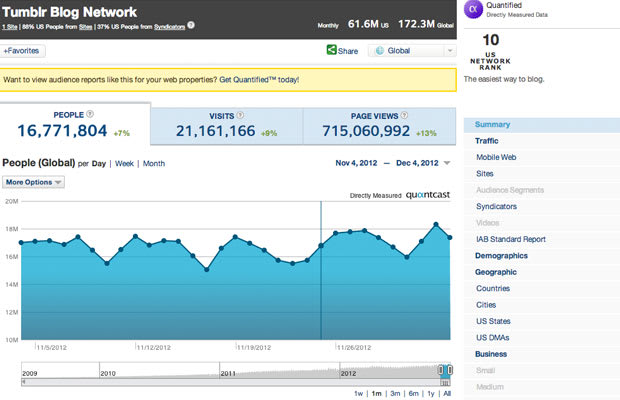Click the 1 Site link in header
The image size is (620, 400).
tap(9, 27)
